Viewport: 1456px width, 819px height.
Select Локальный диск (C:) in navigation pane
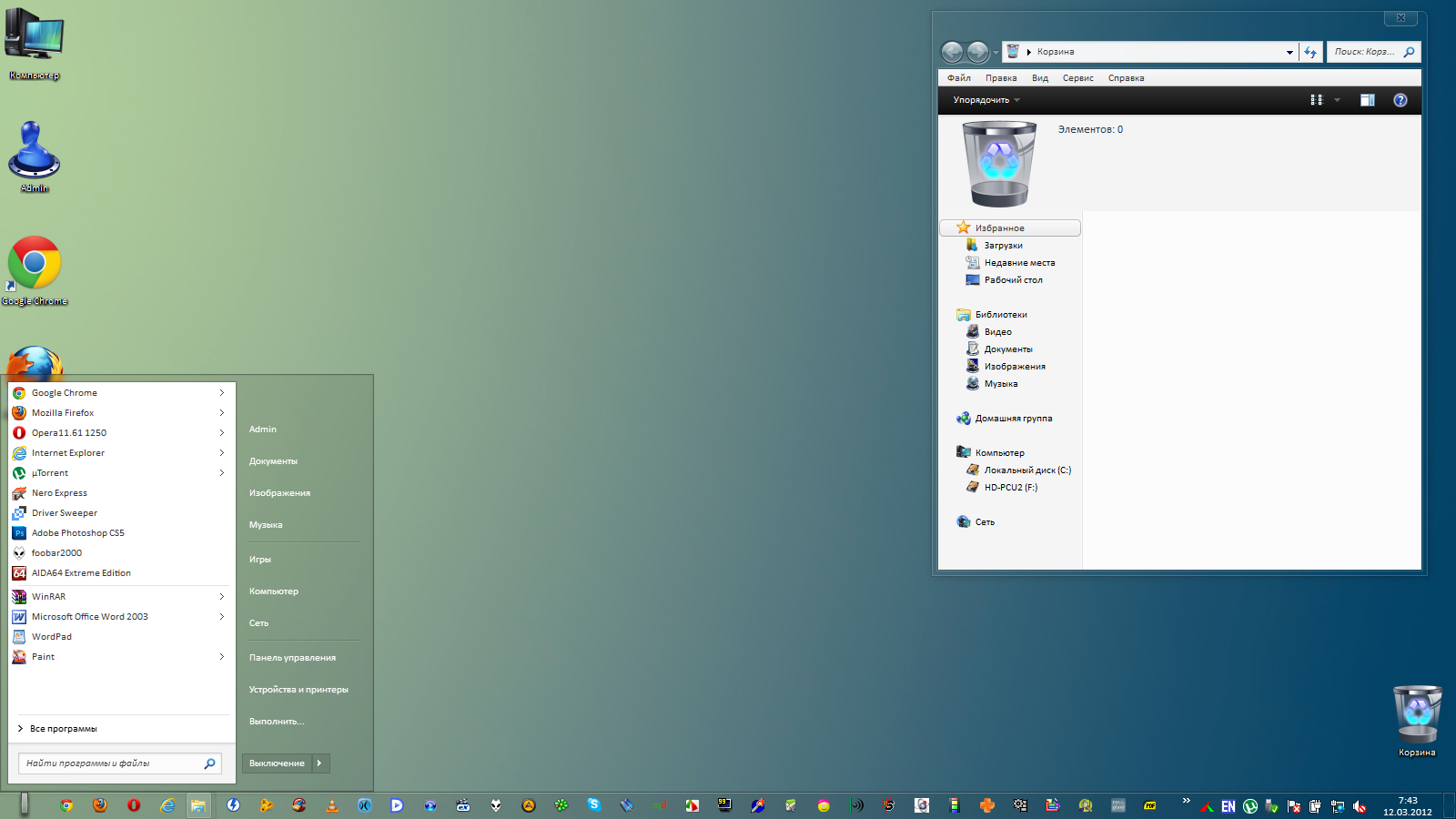point(1026,470)
